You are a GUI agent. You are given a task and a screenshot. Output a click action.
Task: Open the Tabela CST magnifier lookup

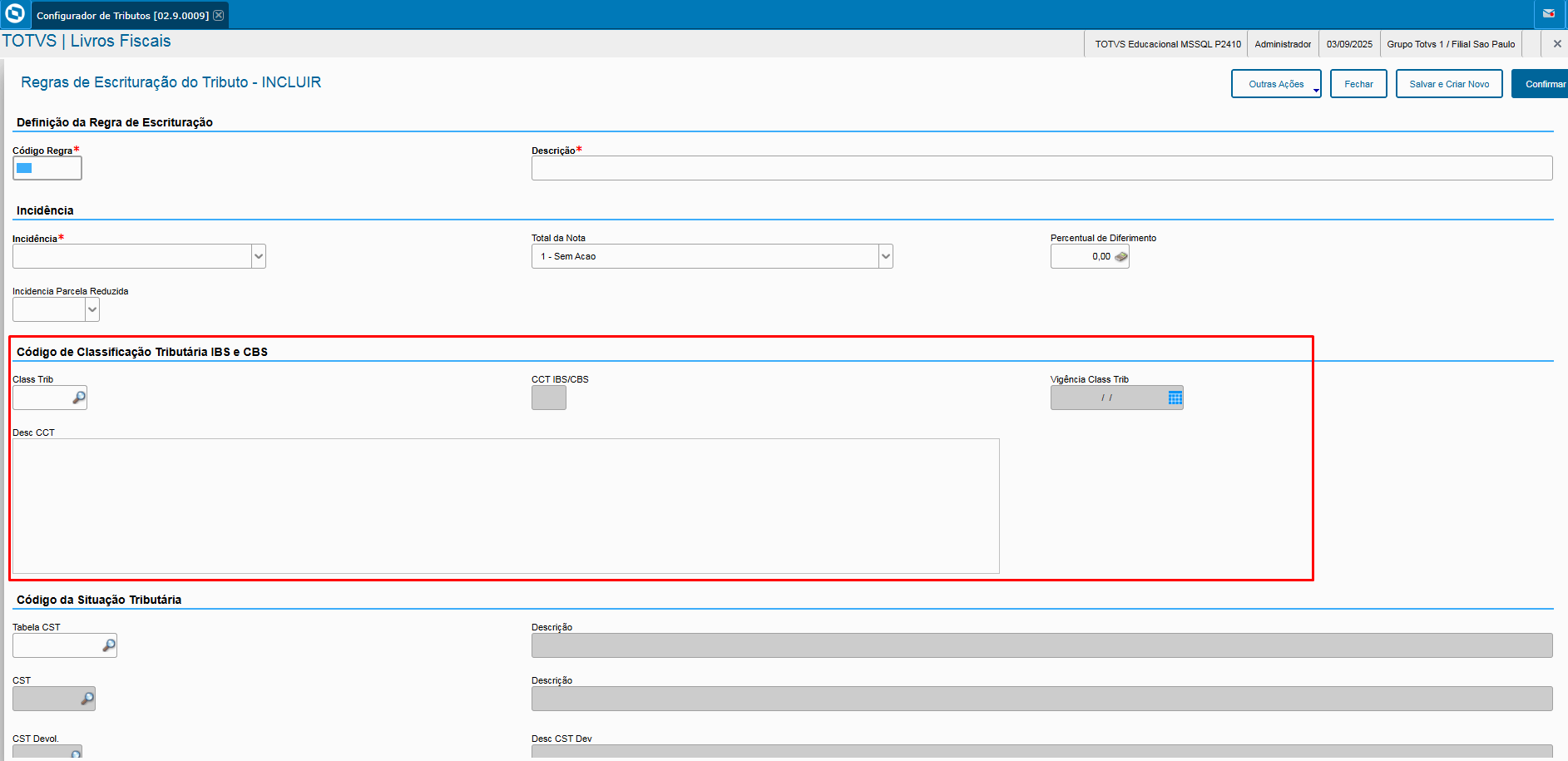(x=108, y=645)
